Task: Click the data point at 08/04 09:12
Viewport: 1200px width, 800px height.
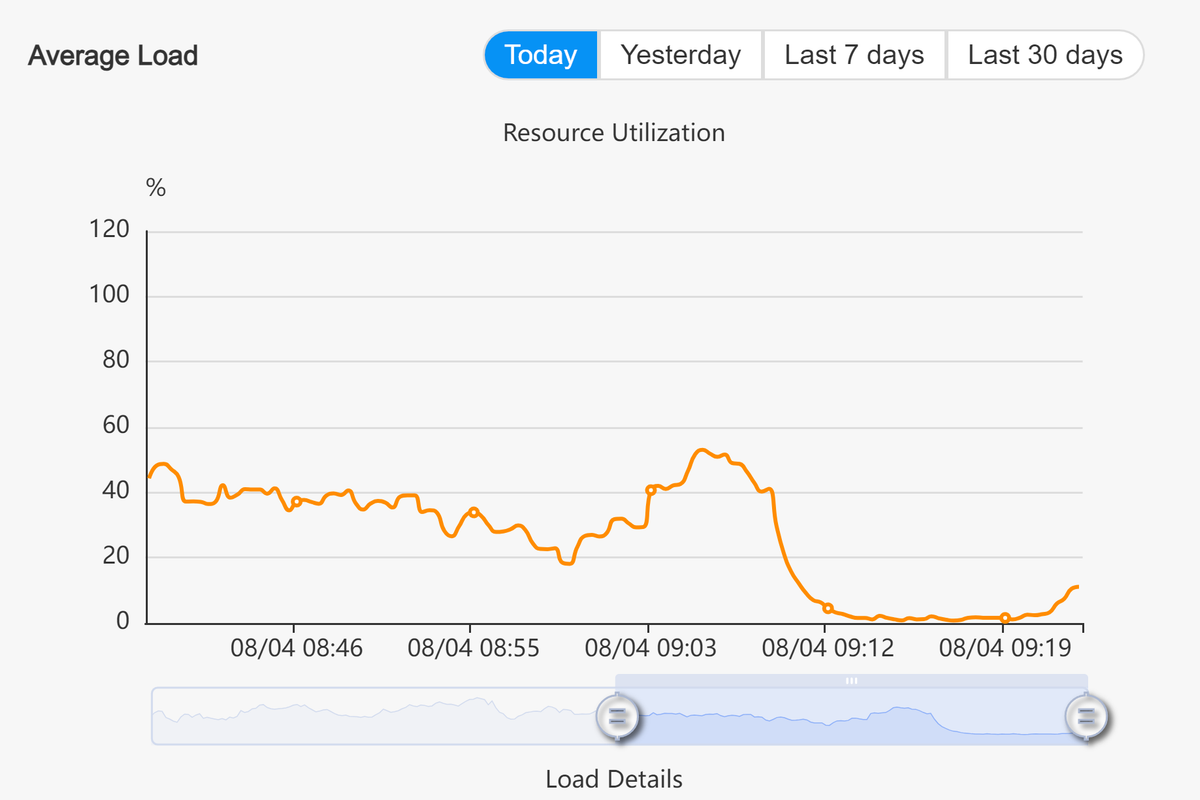Action: pos(828,608)
